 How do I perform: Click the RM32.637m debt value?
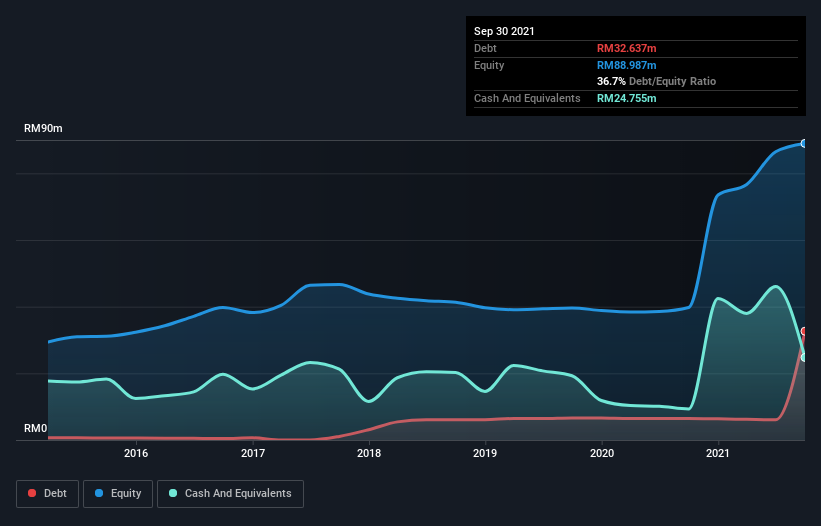(x=626, y=48)
